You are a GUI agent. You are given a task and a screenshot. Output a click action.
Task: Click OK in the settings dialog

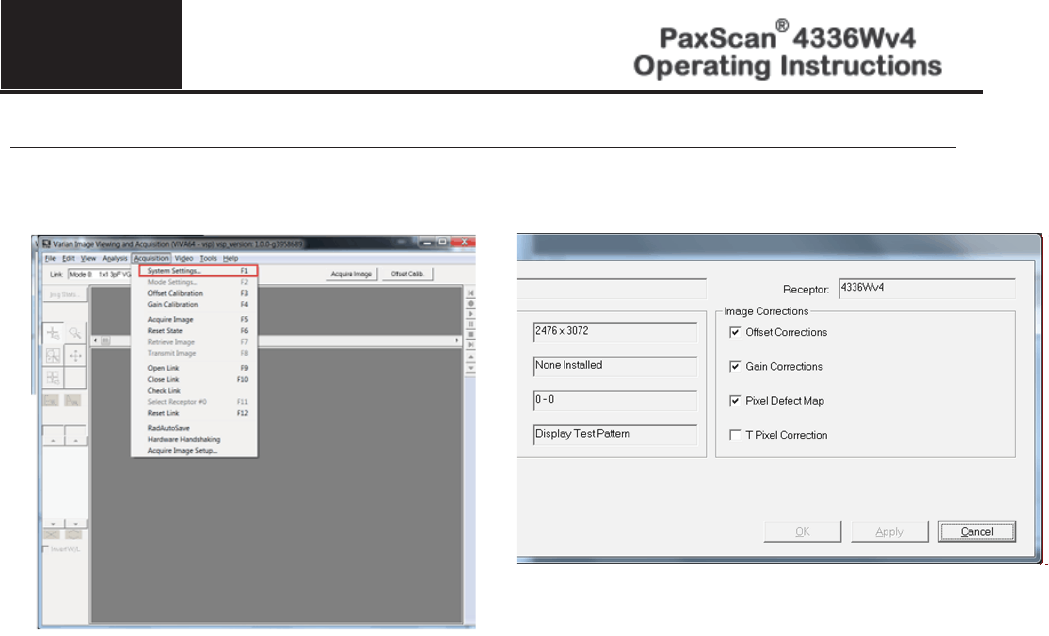pyautogui.click(x=803, y=532)
